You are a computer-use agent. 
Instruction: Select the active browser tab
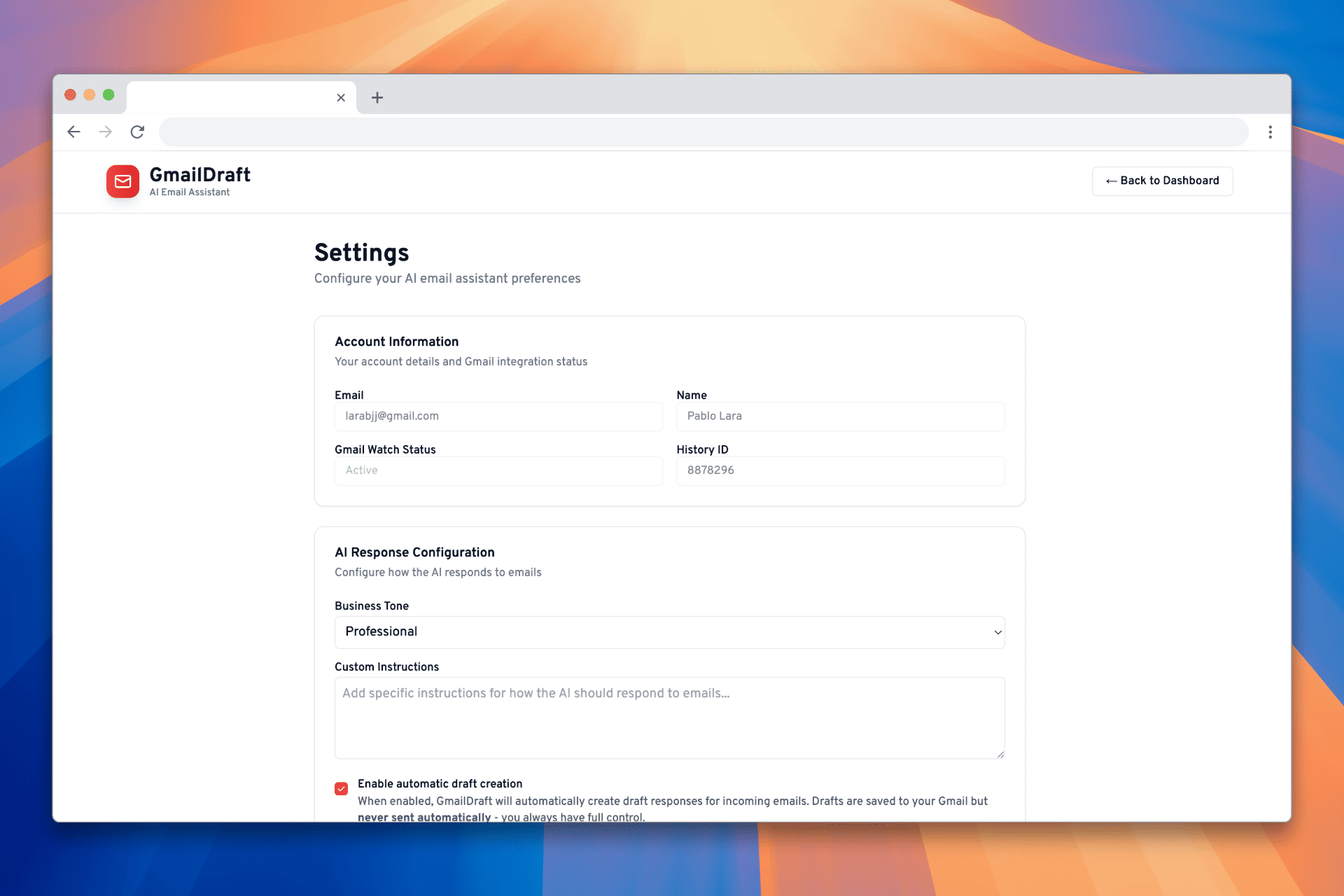point(231,98)
